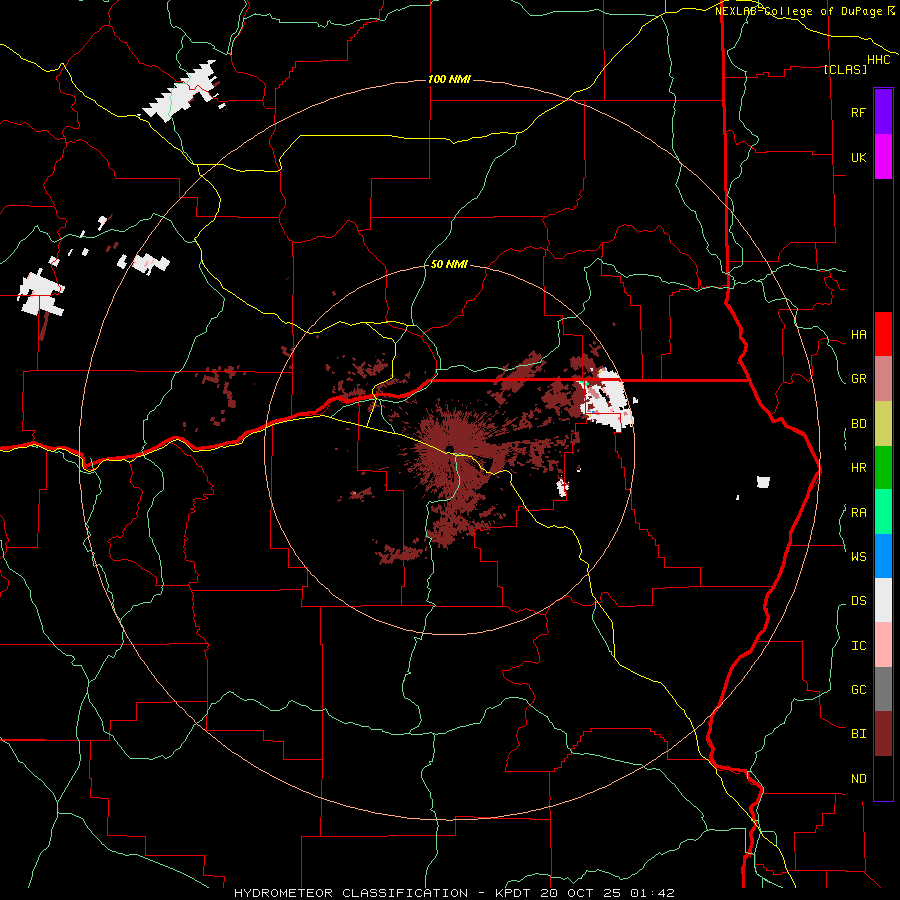Click the 50 NMI range ring label
The height and width of the screenshot is (900, 900).
click(449, 264)
